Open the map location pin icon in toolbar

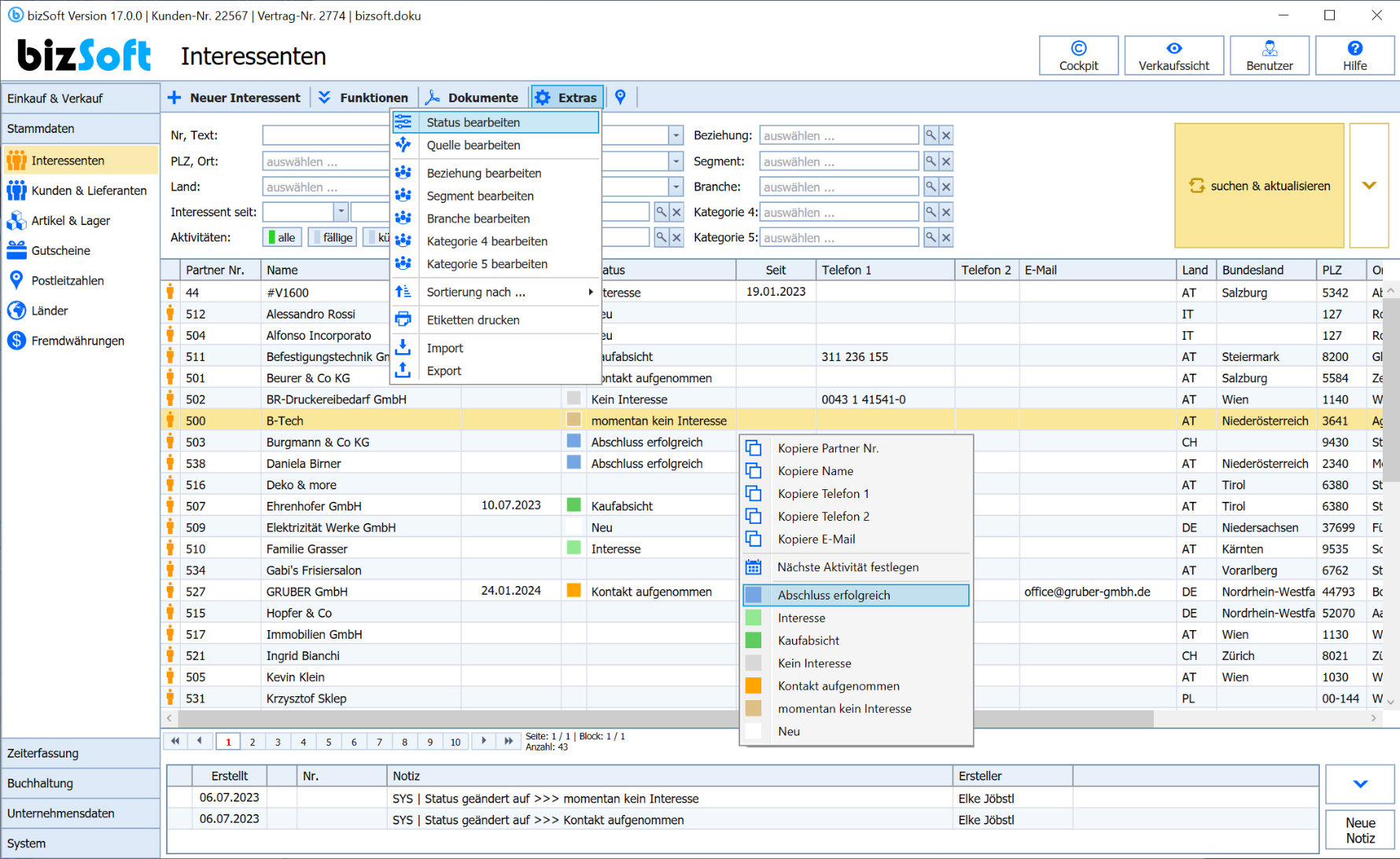pyautogui.click(x=621, y=97)
